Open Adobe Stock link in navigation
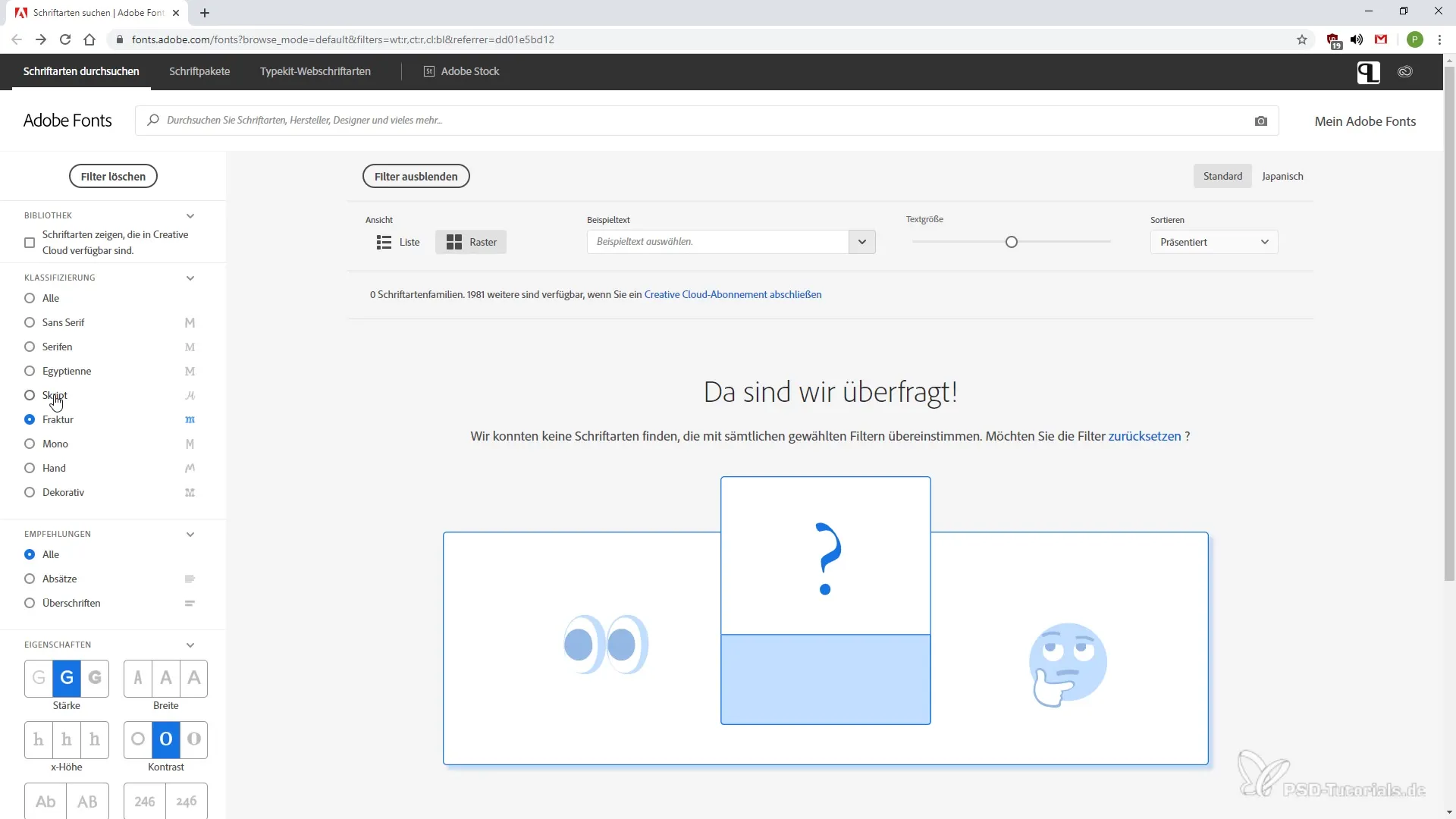 point(461,71)
